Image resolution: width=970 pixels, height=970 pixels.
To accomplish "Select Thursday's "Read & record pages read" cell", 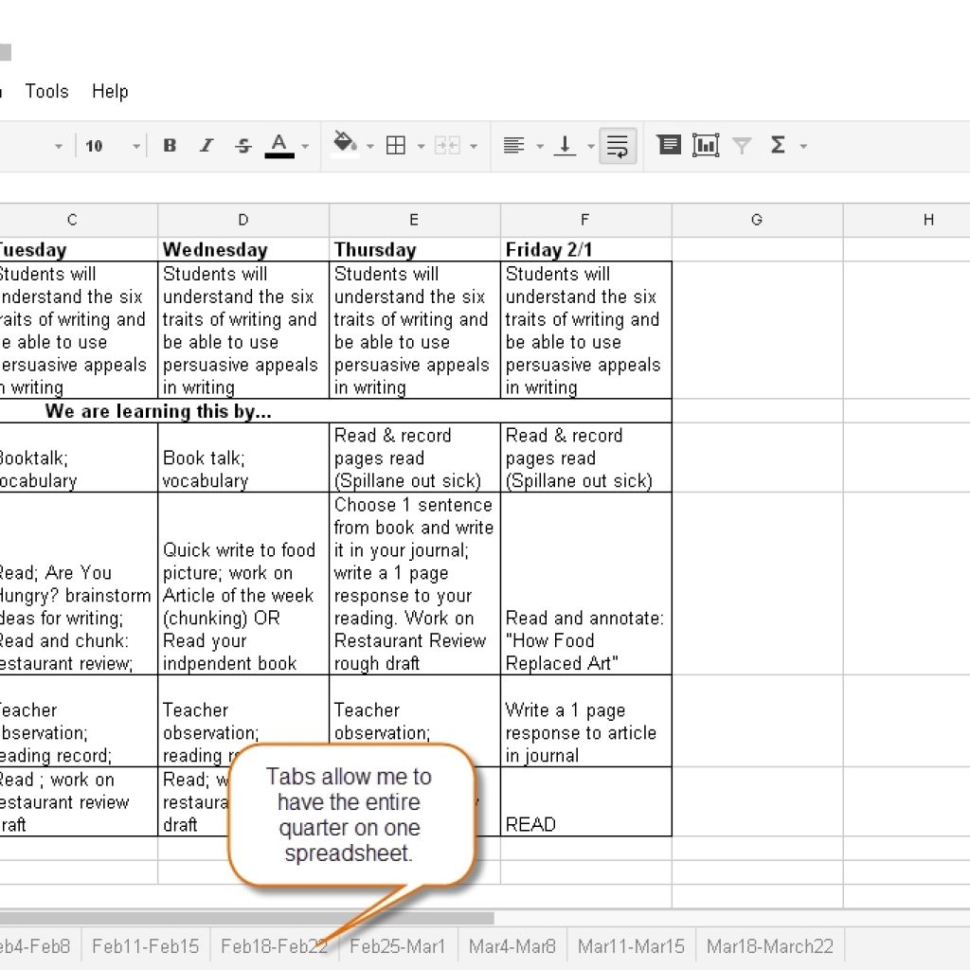I will [x=414, y=458].
